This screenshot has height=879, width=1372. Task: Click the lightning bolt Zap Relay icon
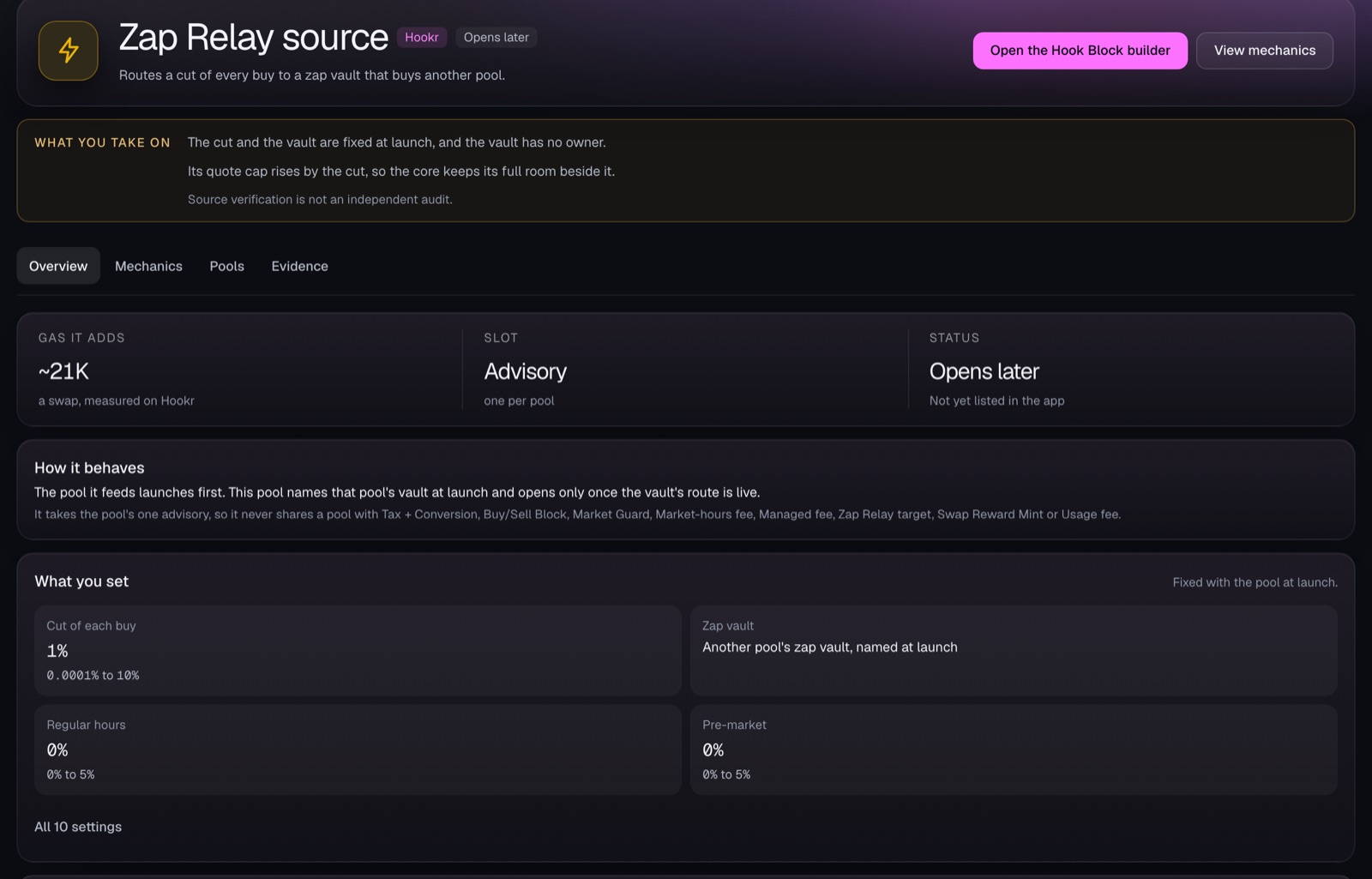(x=68, y=51)
